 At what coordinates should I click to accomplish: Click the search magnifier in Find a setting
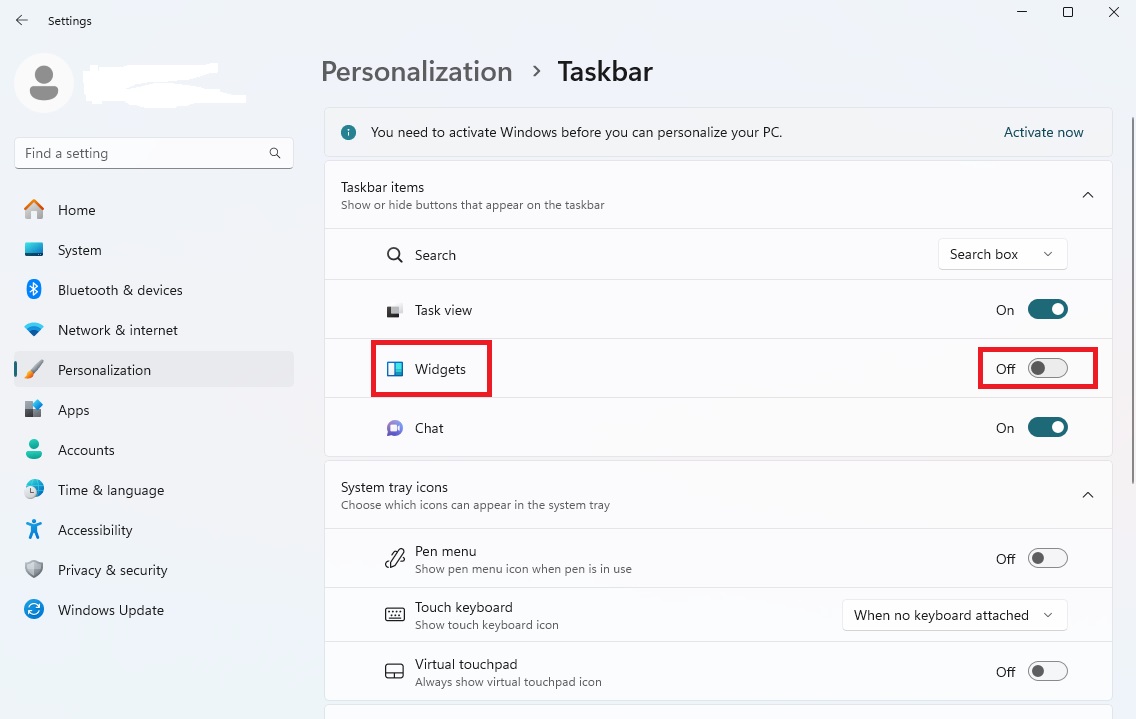[275, 153]
